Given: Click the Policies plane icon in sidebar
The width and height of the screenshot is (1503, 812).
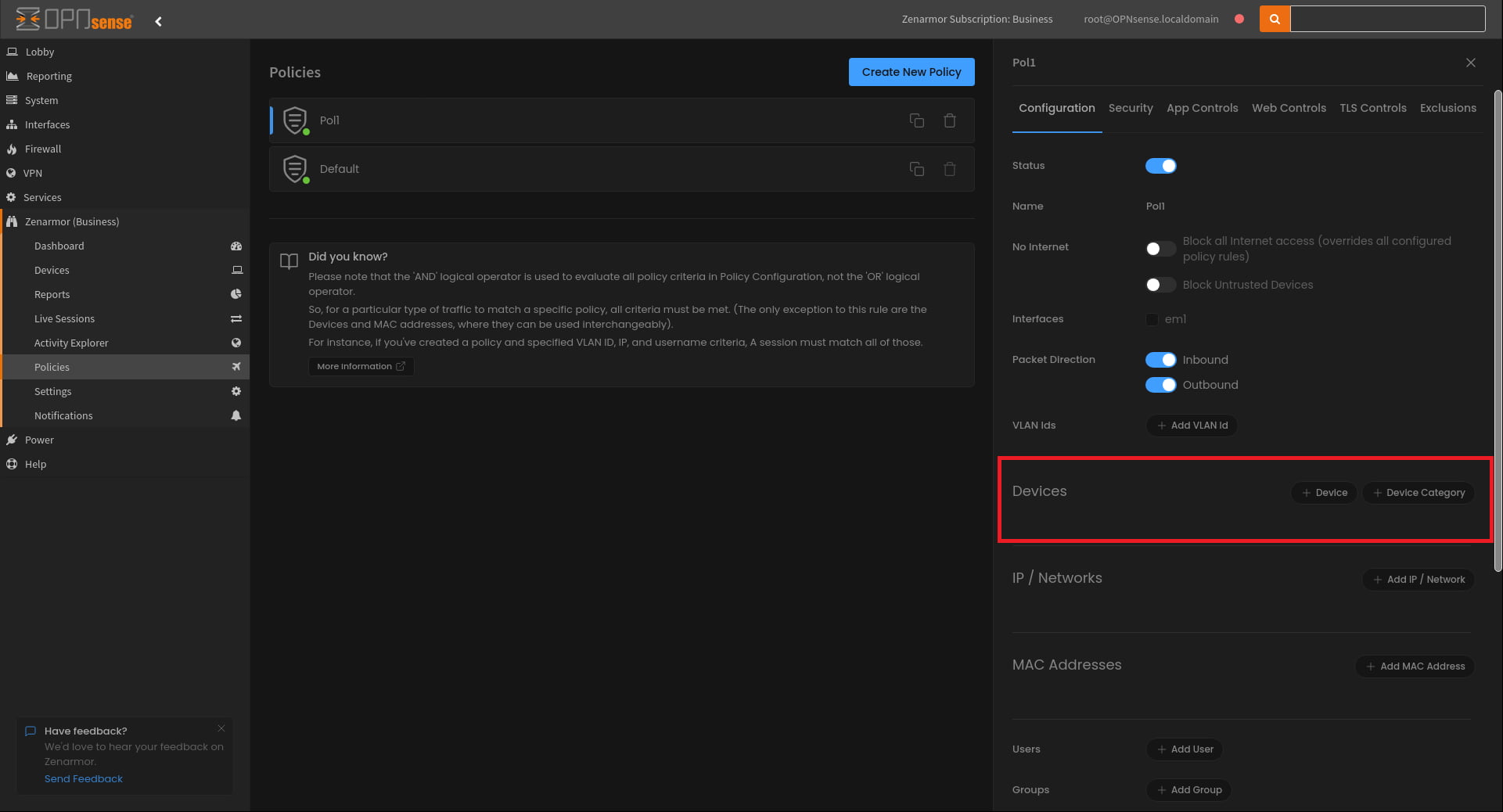Looking at the screenshot, I should [x=236, y=367].
